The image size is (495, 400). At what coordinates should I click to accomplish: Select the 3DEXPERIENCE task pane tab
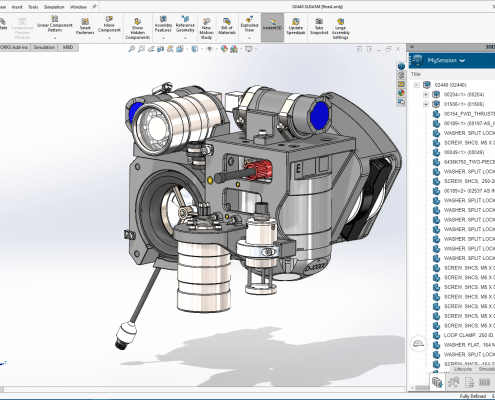tap(401, 66)
